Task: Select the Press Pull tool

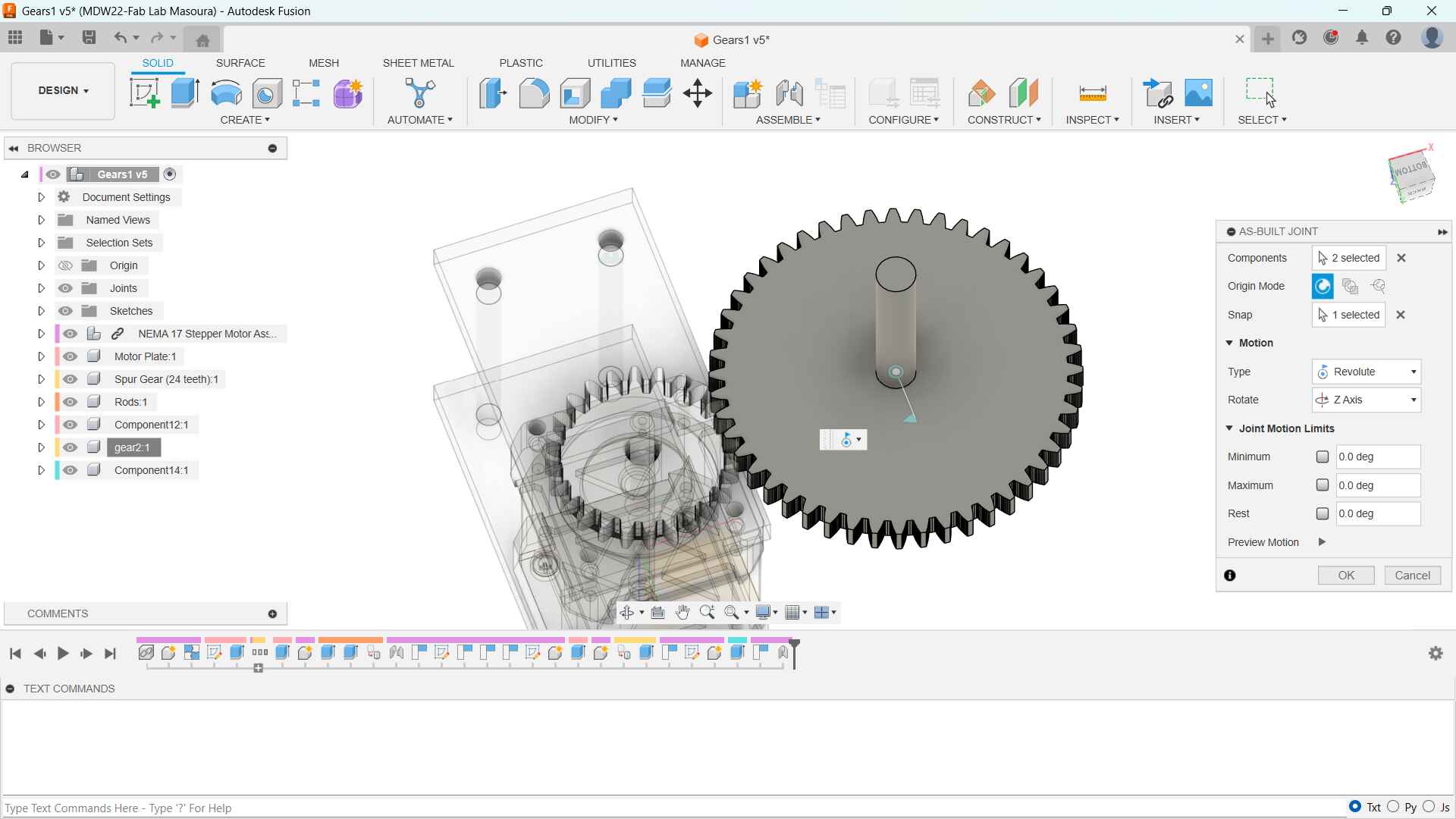Action: point(493,93)
